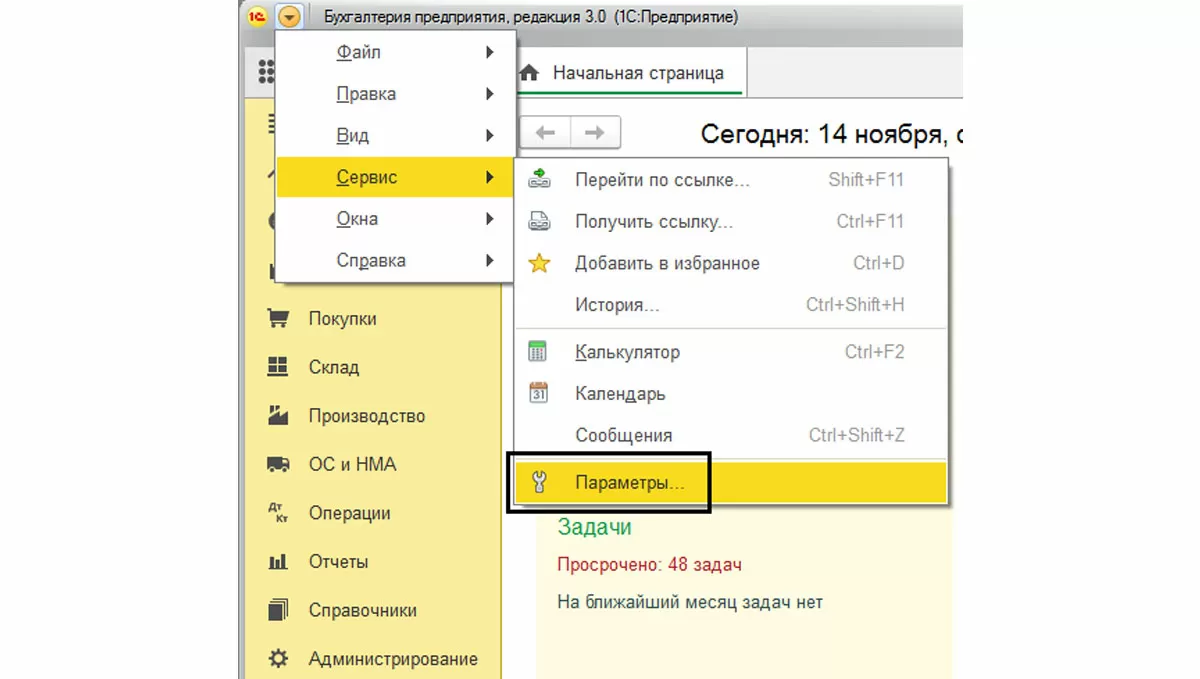Click the Перейти по ссылке icon
Screen dimensions: 1200x679
point(539,180)
